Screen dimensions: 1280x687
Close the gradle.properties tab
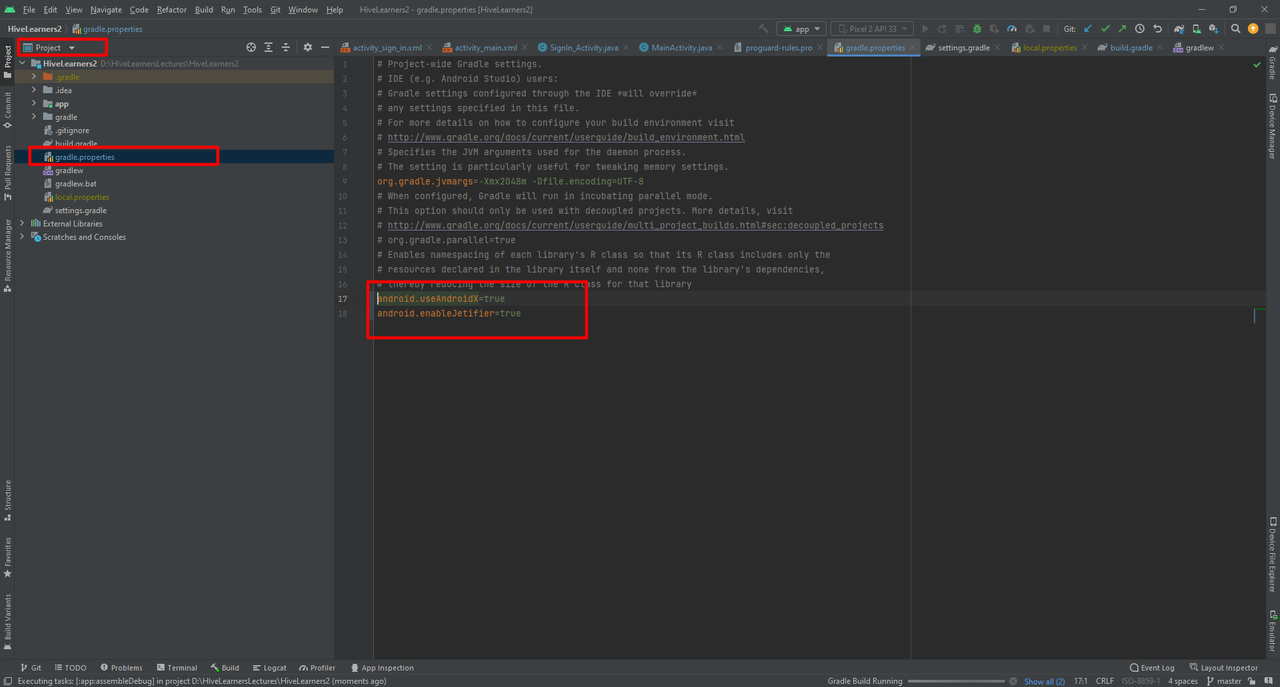pos(913,47)
